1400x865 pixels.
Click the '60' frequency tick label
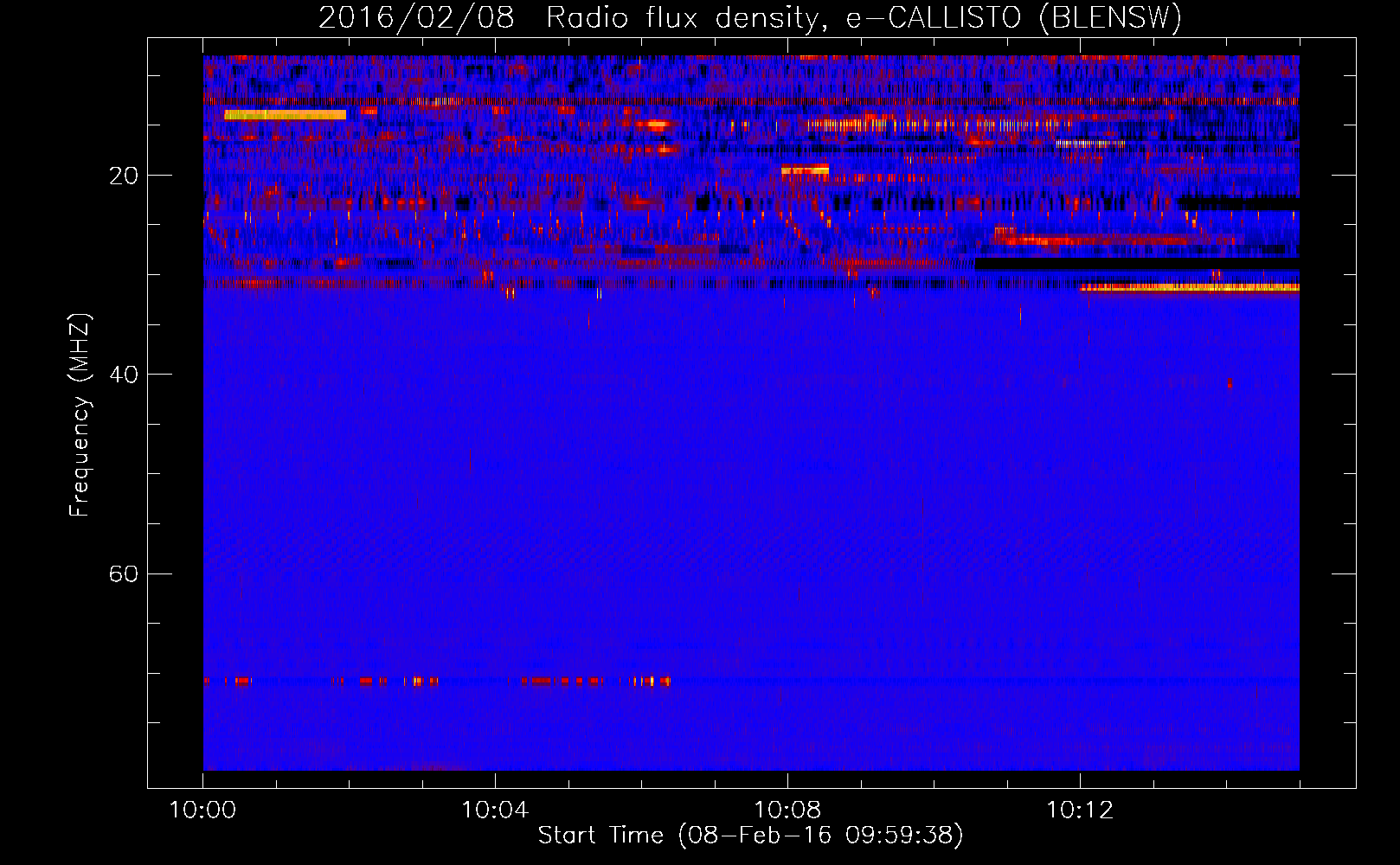pyautogui.click(x=124, y=573)
